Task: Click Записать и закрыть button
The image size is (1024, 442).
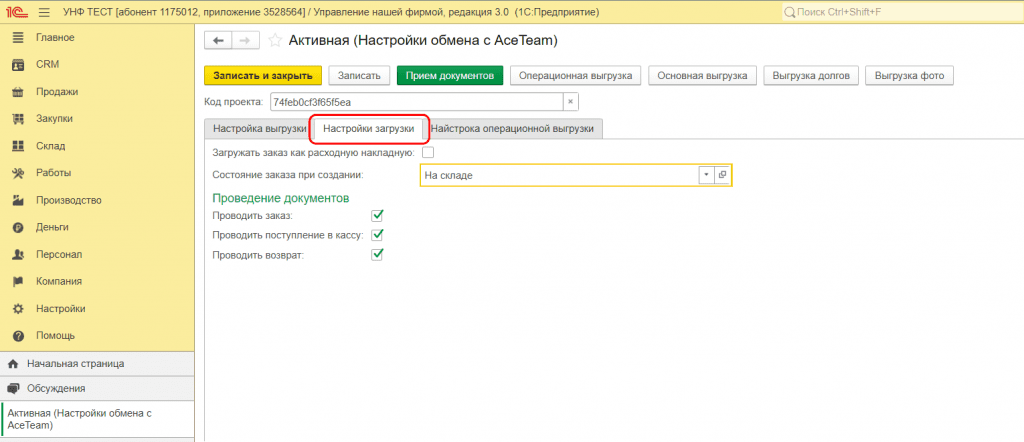Action: tap(262, 76)
